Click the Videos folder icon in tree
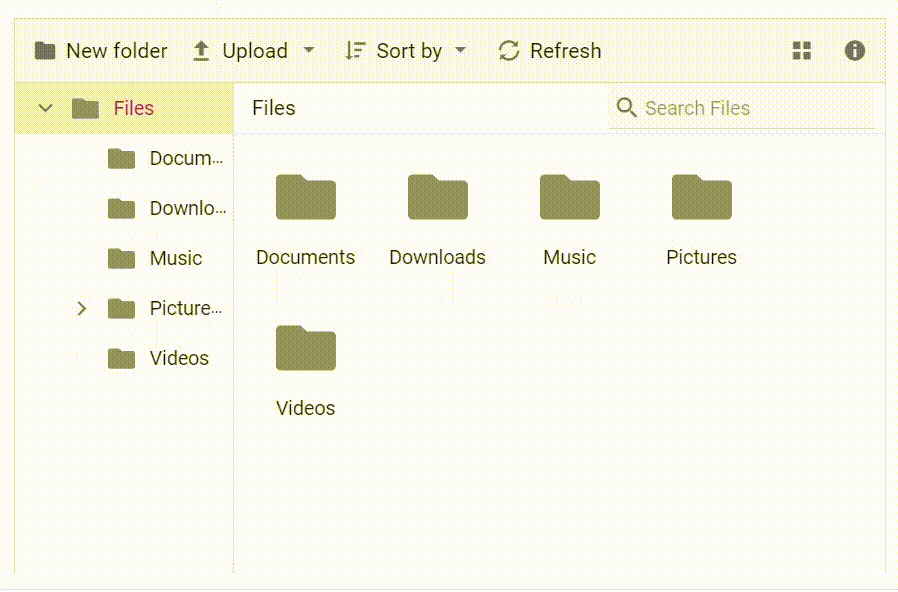Screen dimensions: 898x592 121,359
